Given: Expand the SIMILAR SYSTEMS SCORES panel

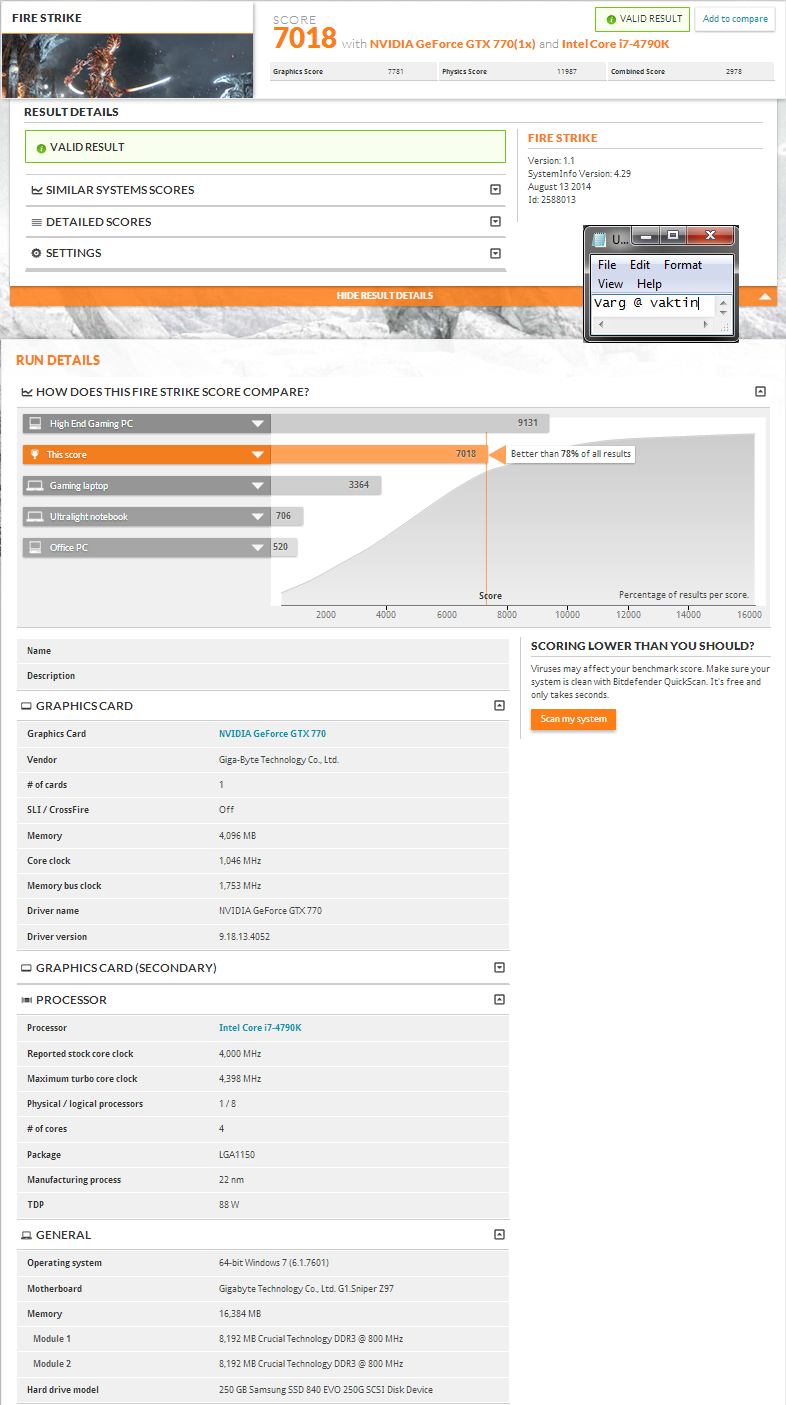Looking at the screenshot, I should tap(495, 190).
